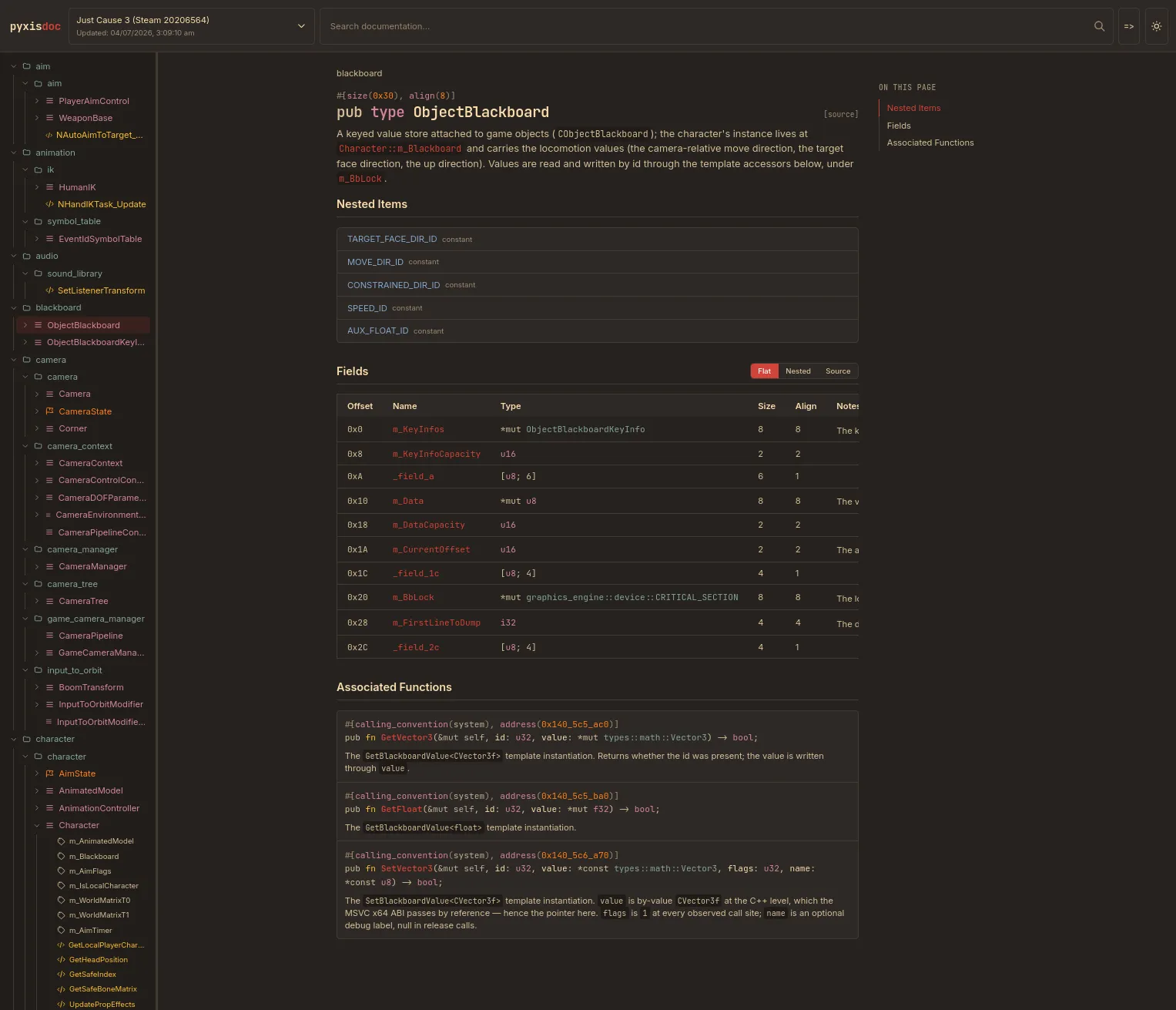Open the game version dropdown
This screenshot has width=1176, height=1010.
(x=192, y=26)
